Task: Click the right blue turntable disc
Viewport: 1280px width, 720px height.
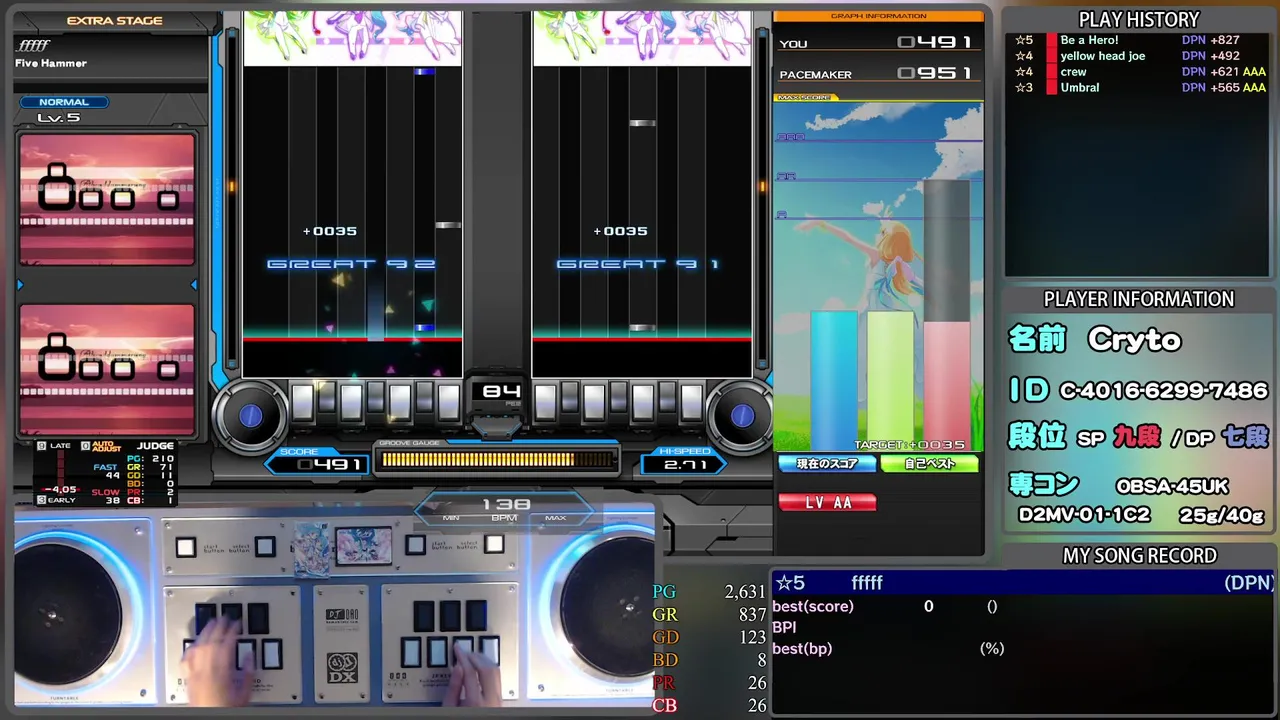Action: [x=741, y=416]
